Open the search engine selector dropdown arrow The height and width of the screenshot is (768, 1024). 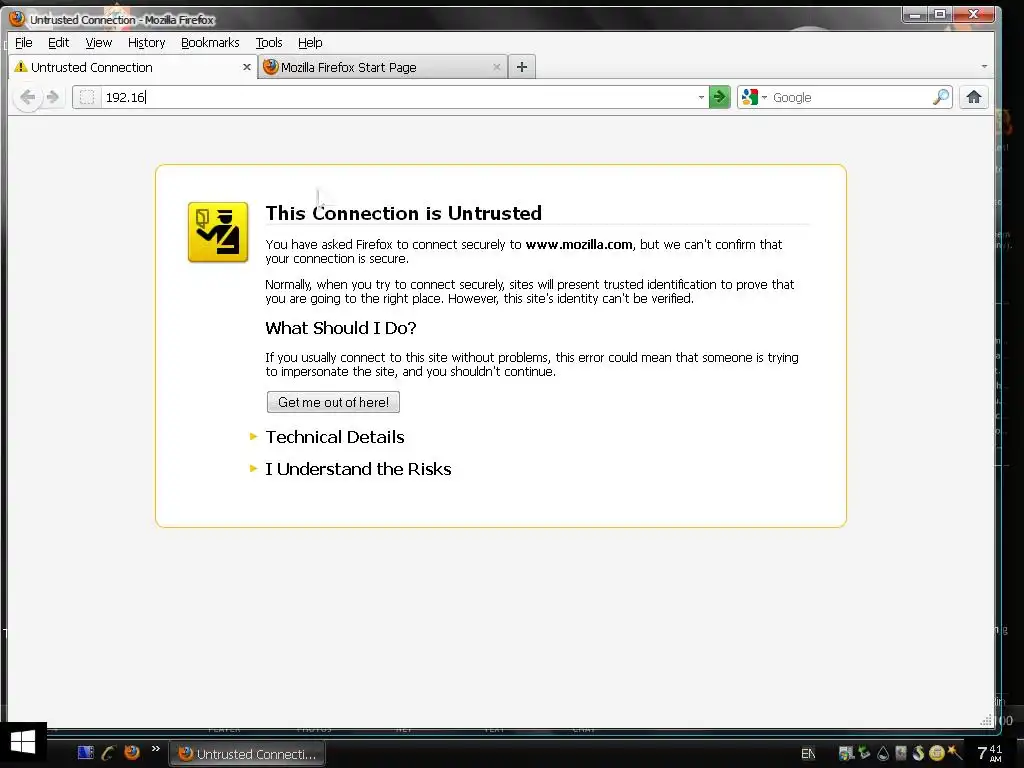(x=764, y=97)
